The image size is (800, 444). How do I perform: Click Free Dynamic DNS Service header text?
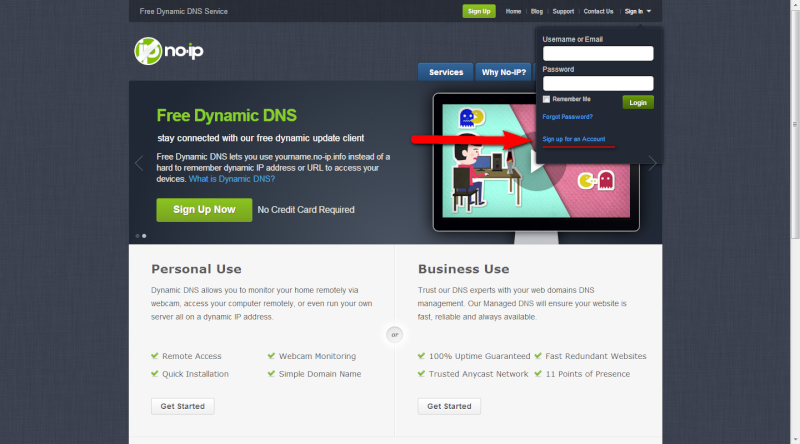184,11
